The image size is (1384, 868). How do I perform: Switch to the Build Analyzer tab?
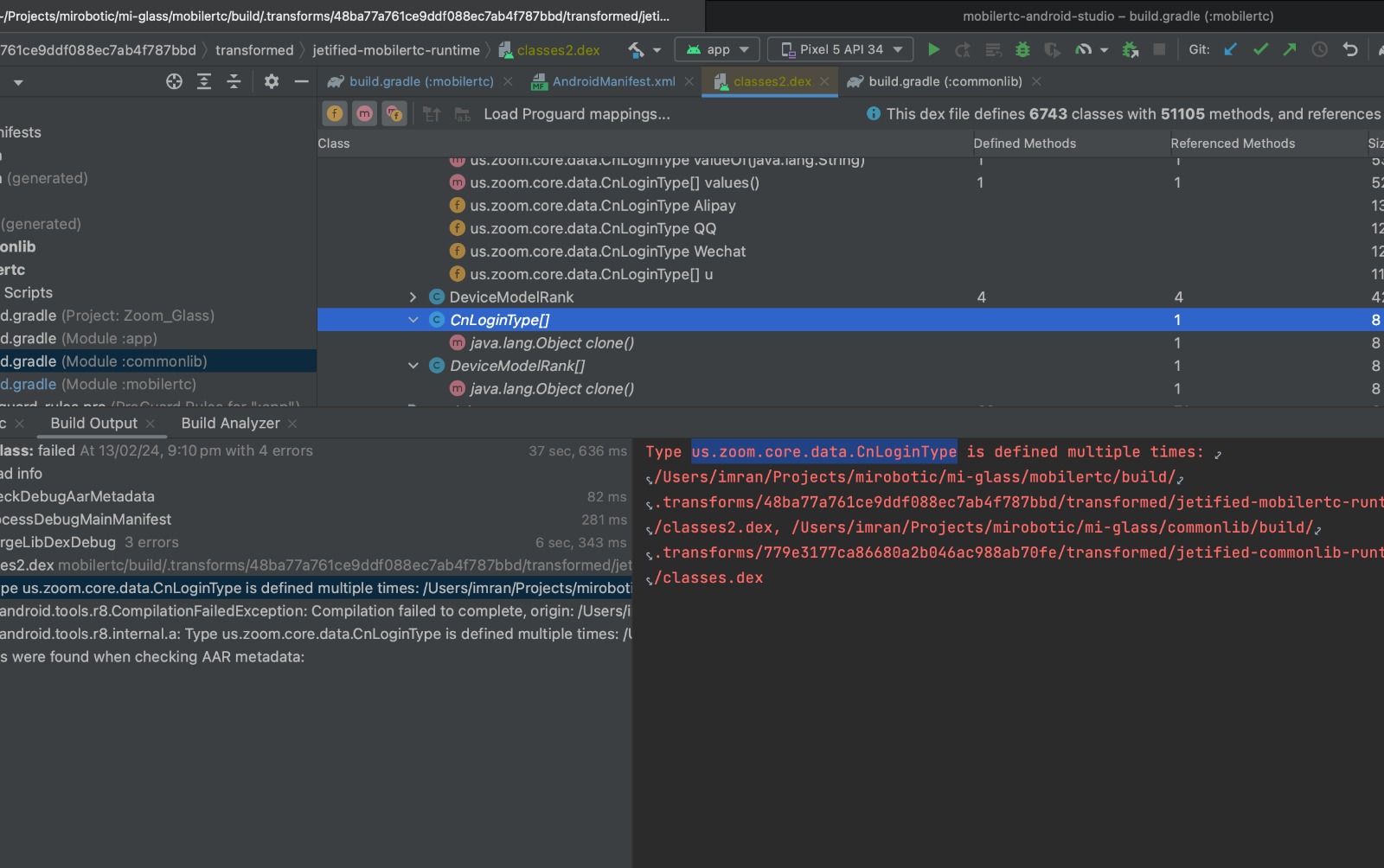[x=230, y=424]
